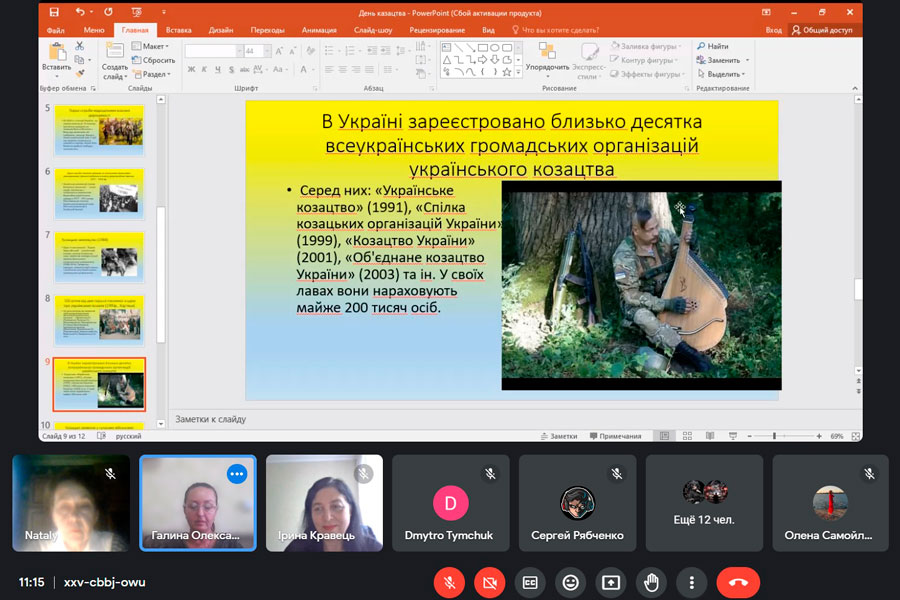Expand the Выделить selection dropdown
Viewport: 900px width, 600px height.
(723, 74)
